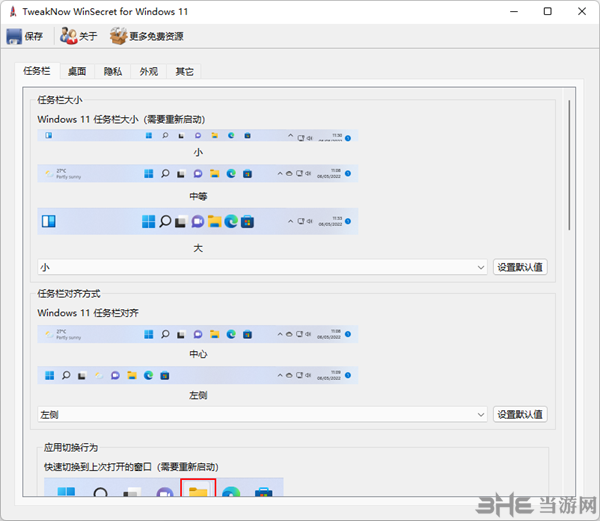Click the Windows 11 任务栏对齐 text
This screenshot has height=521, width=600.
88,313
